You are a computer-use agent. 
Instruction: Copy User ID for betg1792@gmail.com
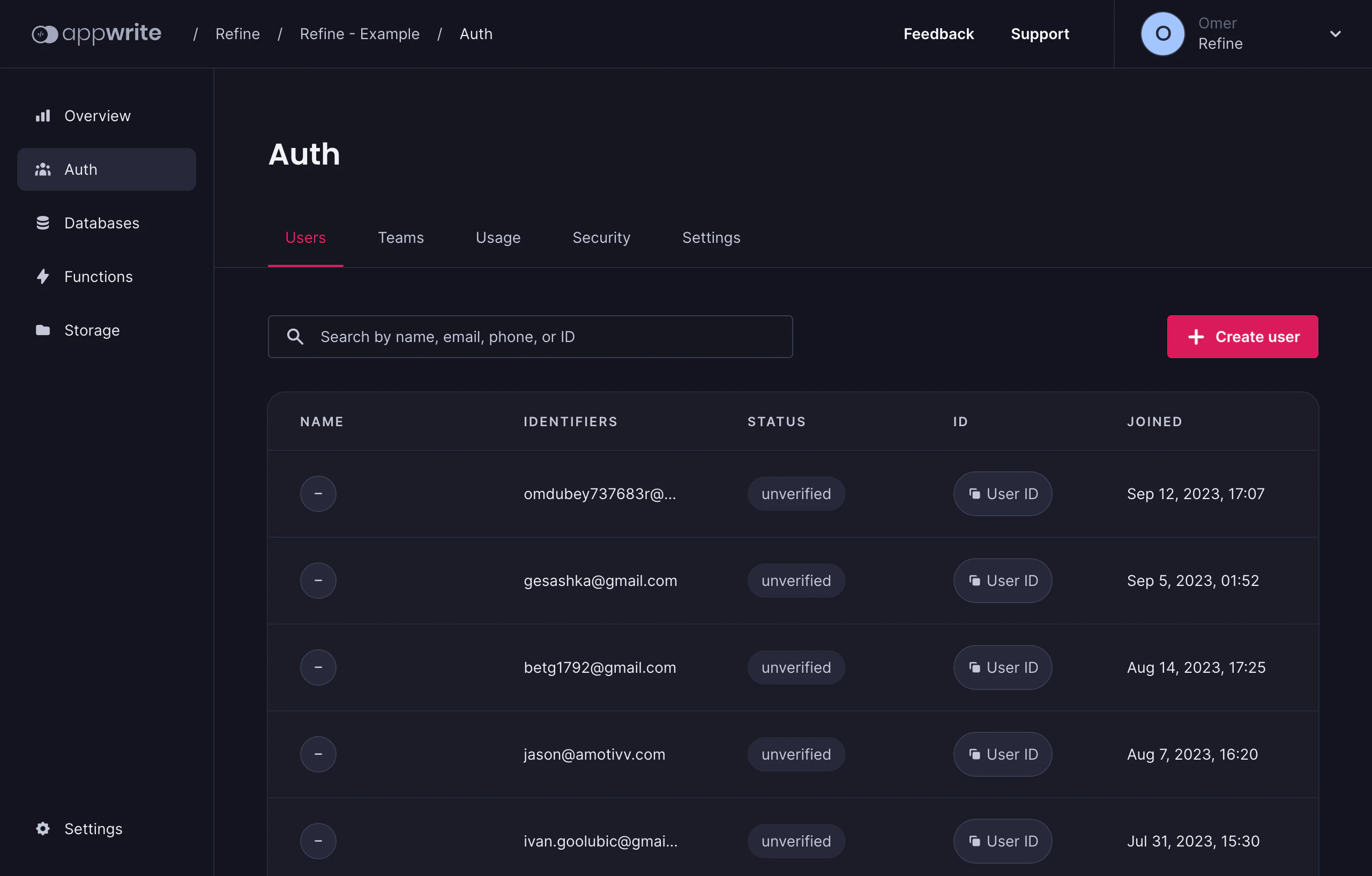coord(1002,667)
